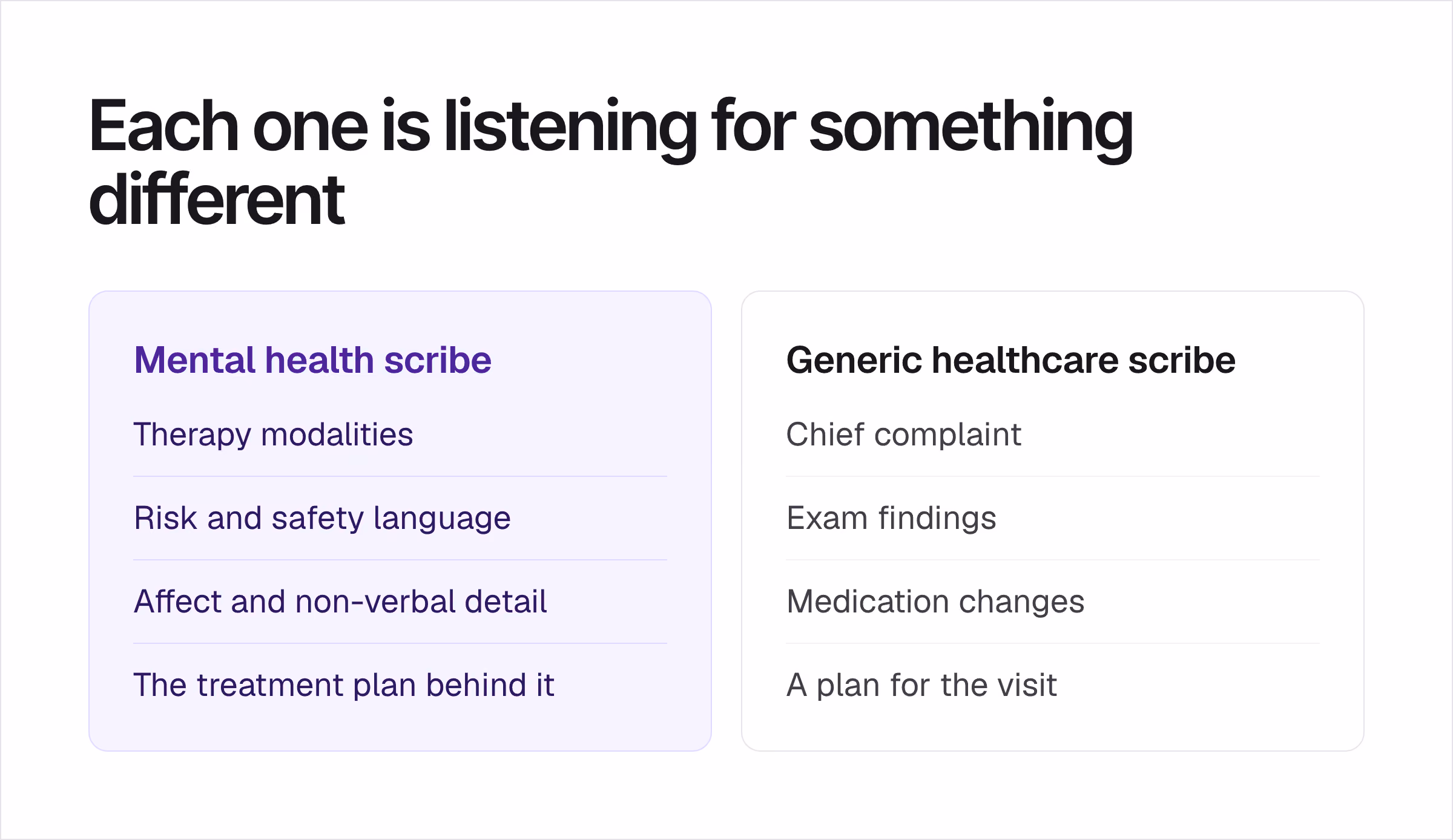Click divider line below 'Therapy modalities'
The width and height of the screenshot is (1453, 840).
point(400,476)
